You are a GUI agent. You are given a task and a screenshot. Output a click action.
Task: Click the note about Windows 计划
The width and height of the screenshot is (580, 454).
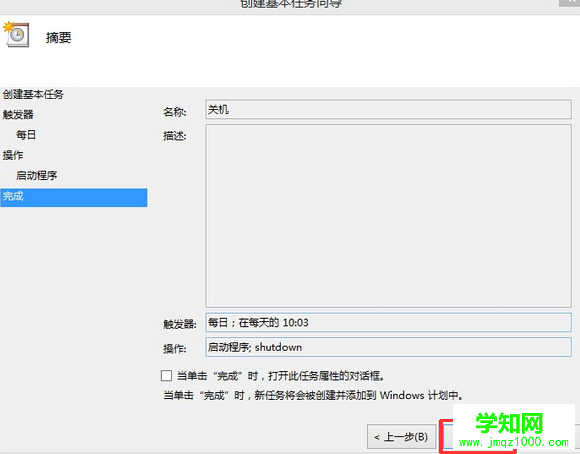point(313,396)
